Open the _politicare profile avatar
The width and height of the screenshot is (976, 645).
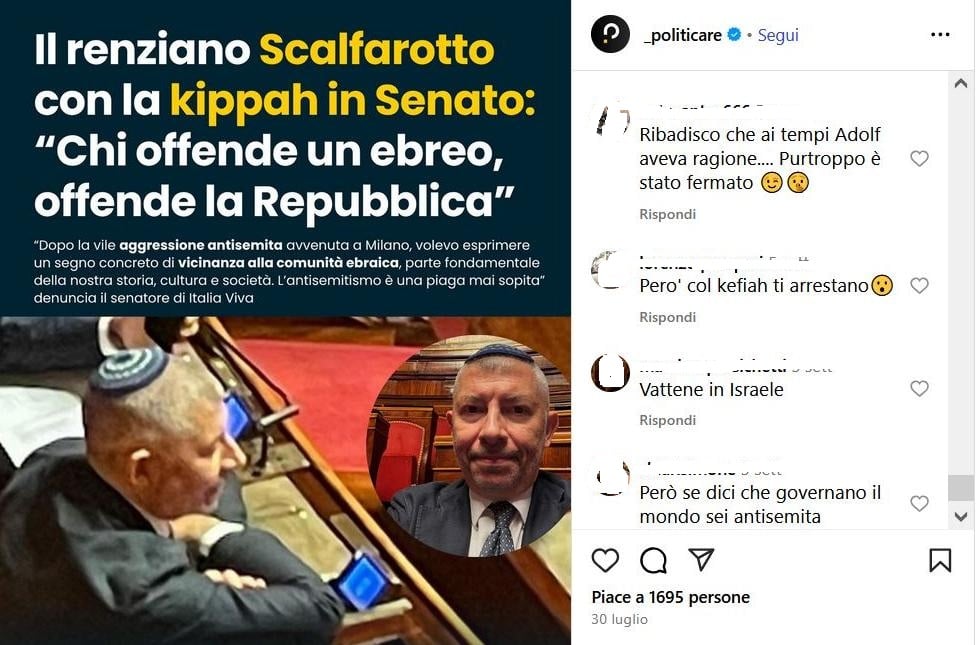[x=610, y=34]
